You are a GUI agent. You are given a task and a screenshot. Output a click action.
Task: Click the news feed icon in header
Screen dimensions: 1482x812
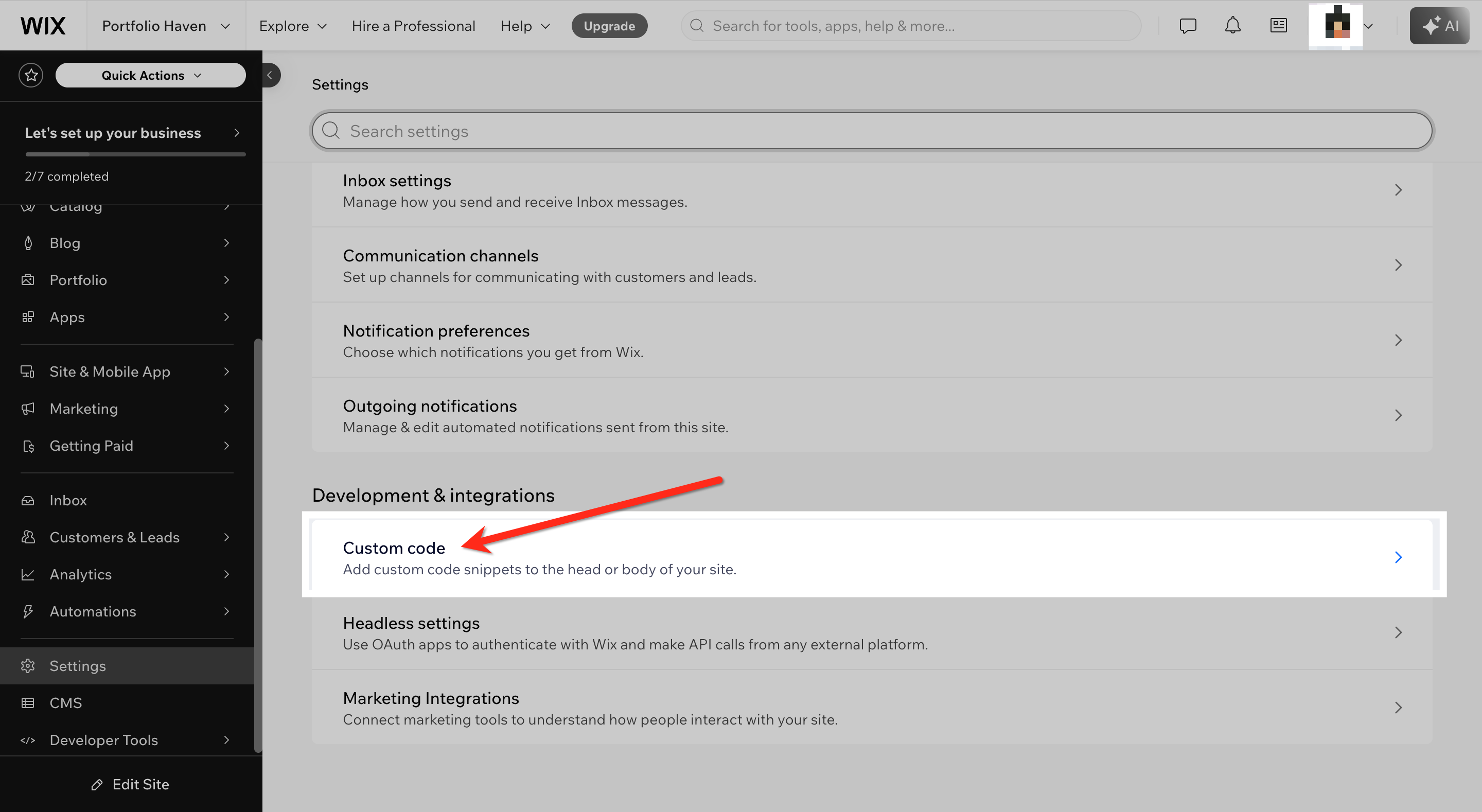point(1278,25)
